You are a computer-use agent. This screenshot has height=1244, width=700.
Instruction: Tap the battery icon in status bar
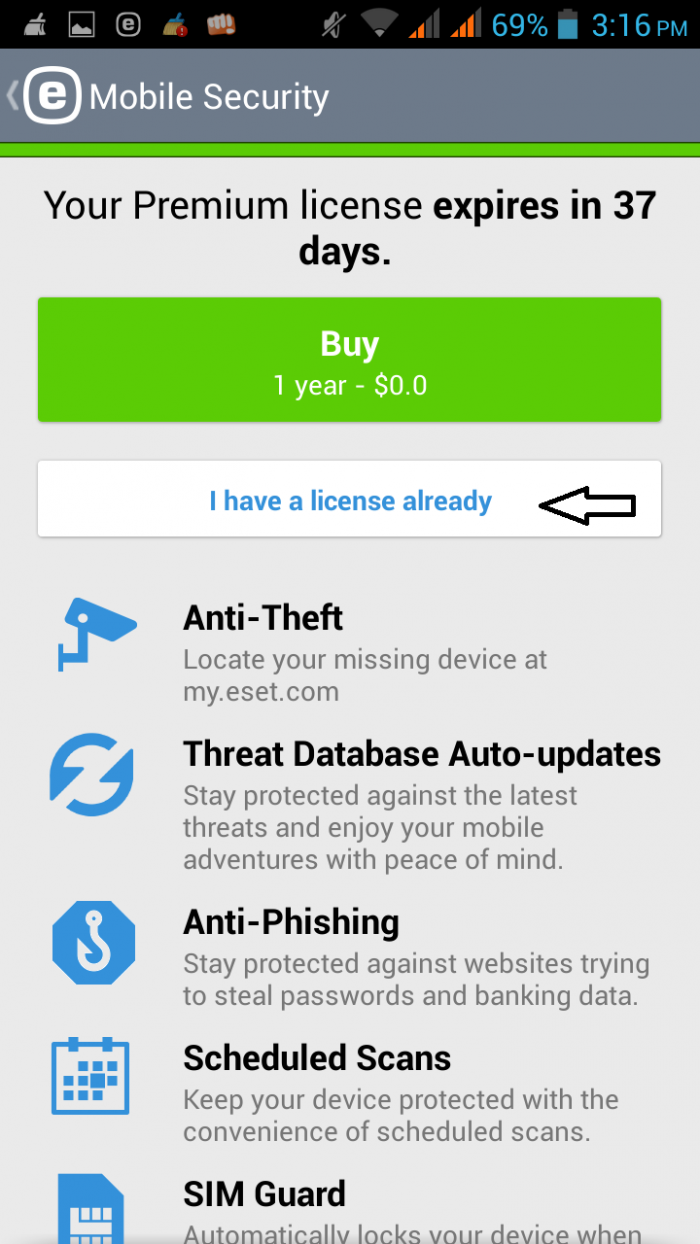pos(568,25)
